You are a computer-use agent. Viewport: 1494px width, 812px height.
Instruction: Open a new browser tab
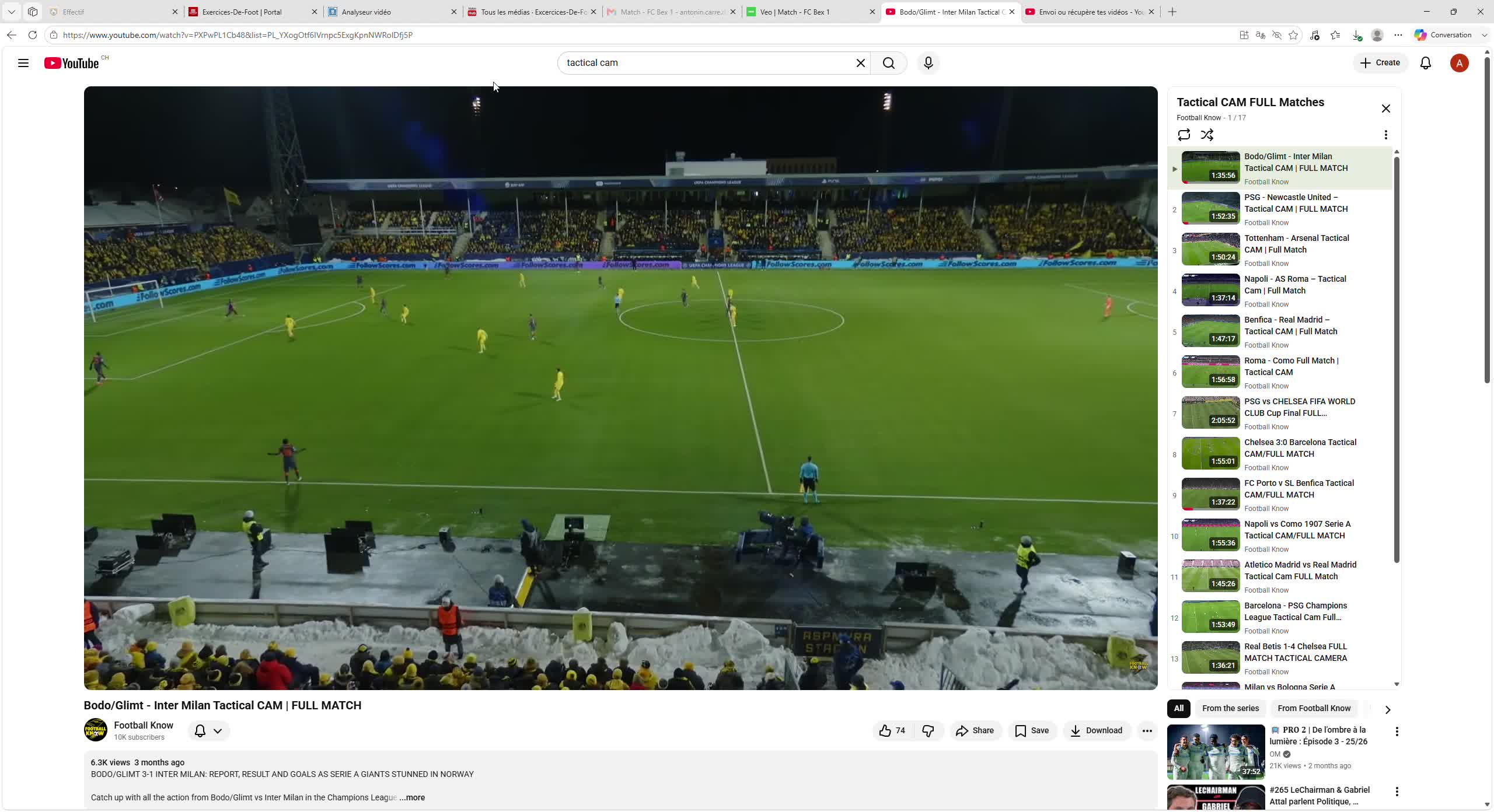(x=1172, y=12)
